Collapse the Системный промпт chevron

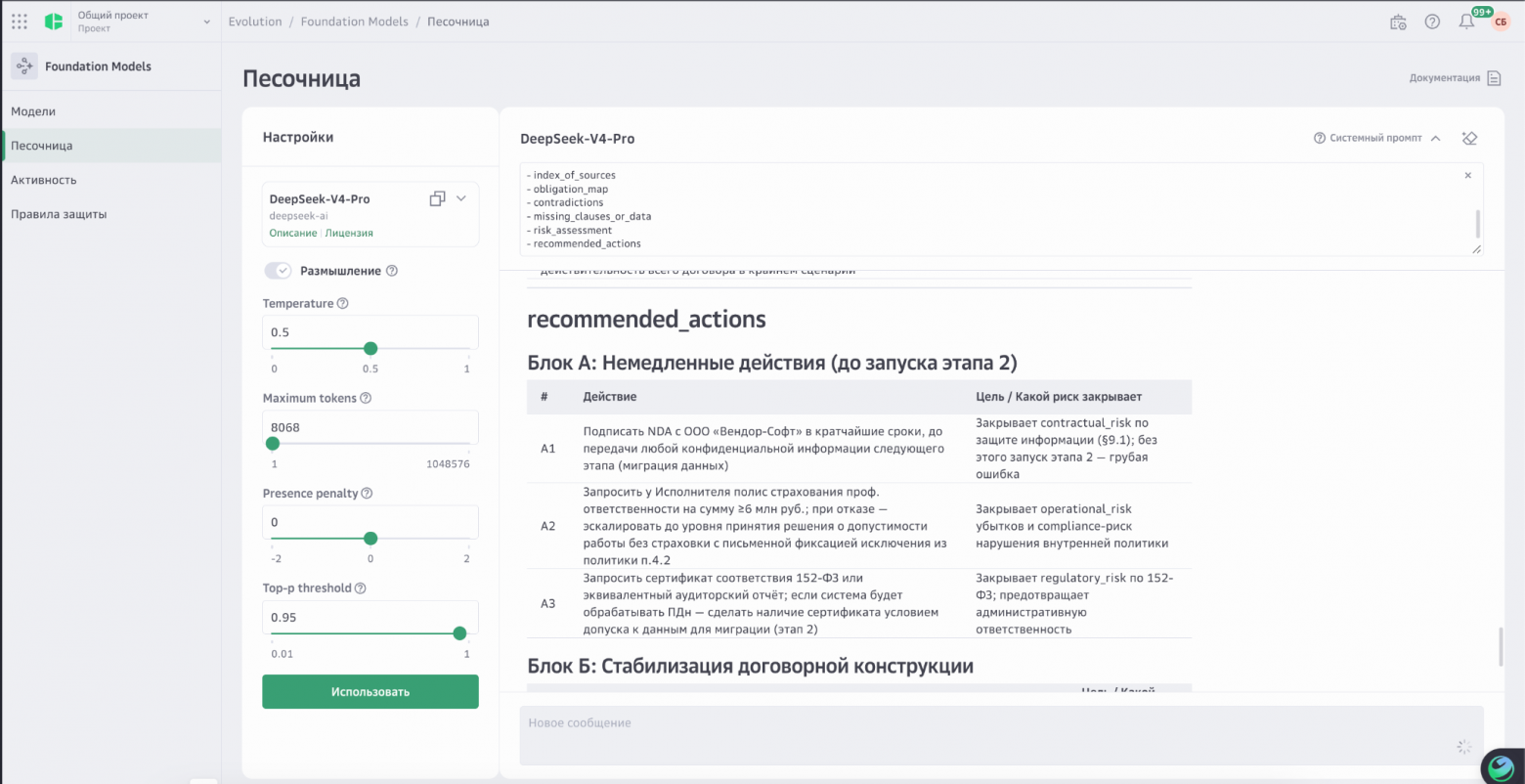[1435, 138]
